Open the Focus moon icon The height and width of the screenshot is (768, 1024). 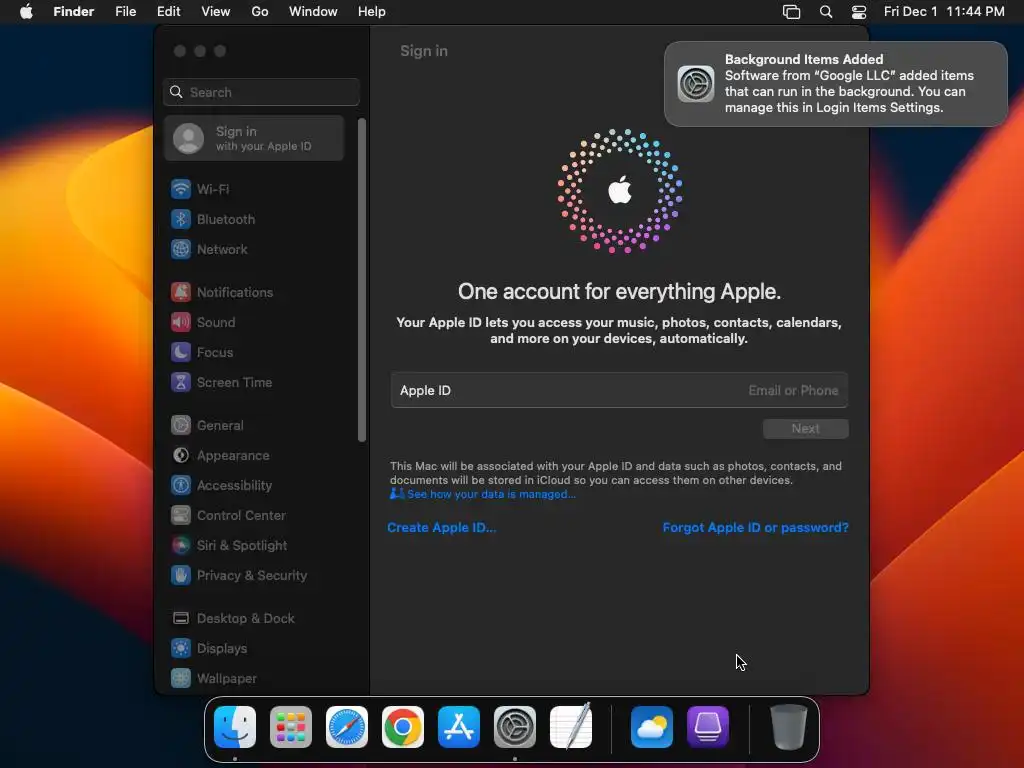click(x=181, y=353)
